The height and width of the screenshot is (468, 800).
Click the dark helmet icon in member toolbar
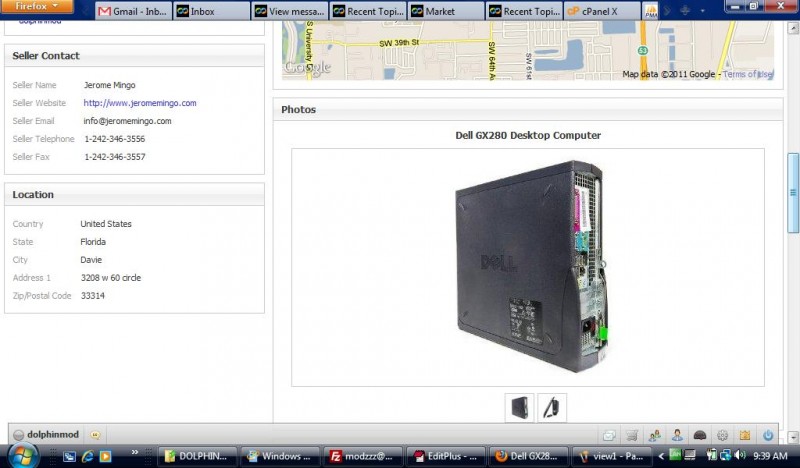pyautogui.click(x=700, y=435)
